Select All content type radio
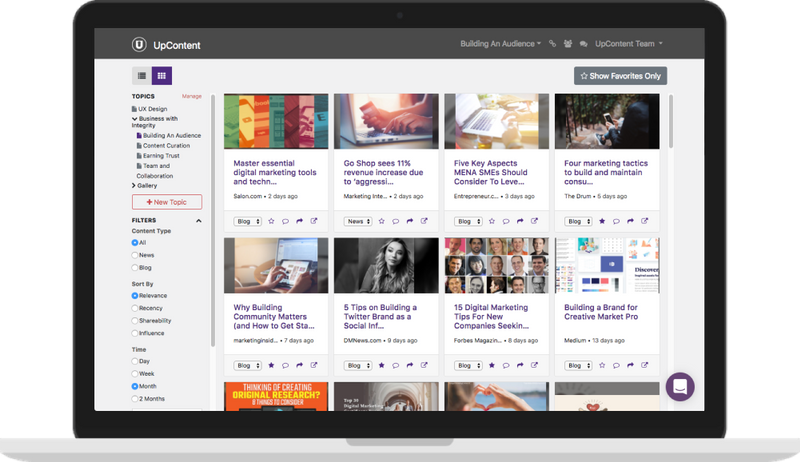 pos(135,243)
